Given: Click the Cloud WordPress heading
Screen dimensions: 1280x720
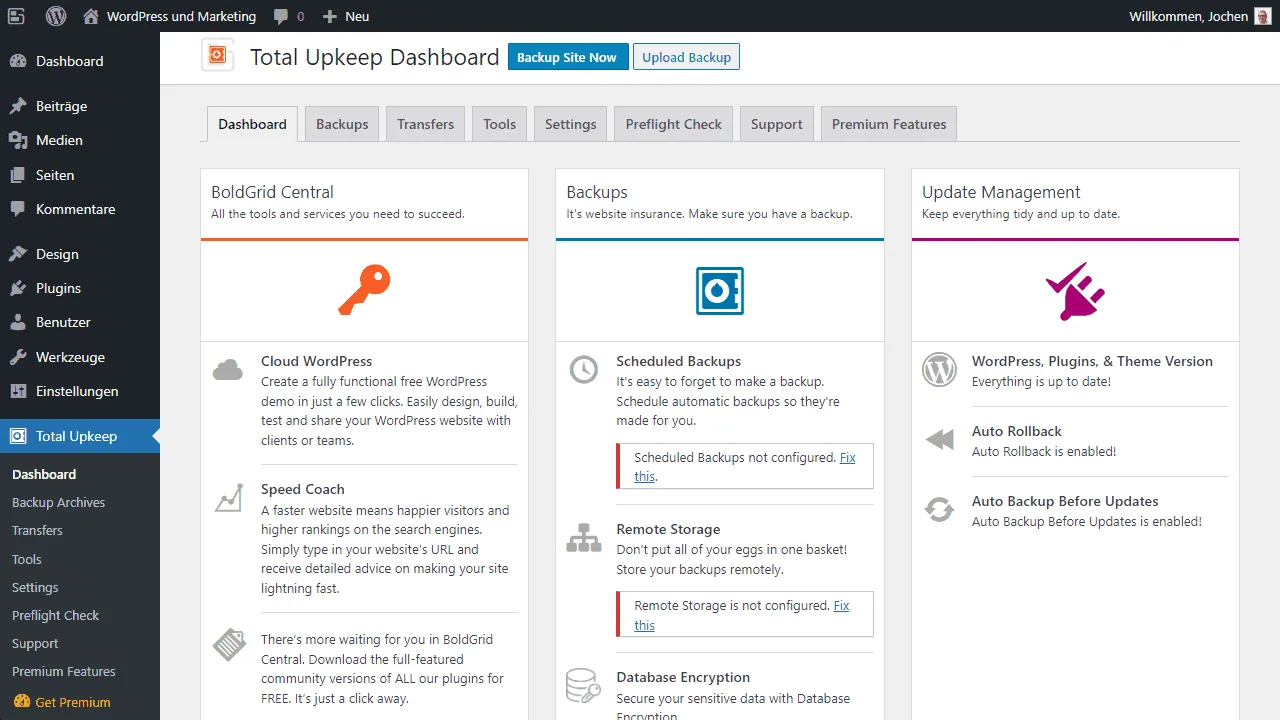Looking at the screenshot, I should pos(316,361).
